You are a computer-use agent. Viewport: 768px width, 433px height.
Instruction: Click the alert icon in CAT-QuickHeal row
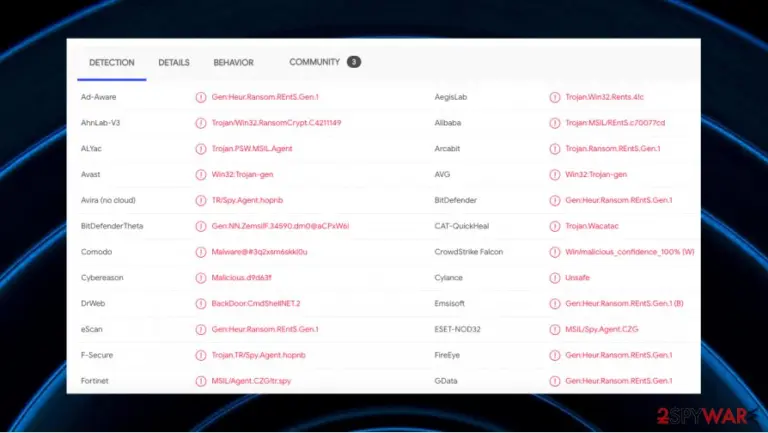(x=554, y=226)
